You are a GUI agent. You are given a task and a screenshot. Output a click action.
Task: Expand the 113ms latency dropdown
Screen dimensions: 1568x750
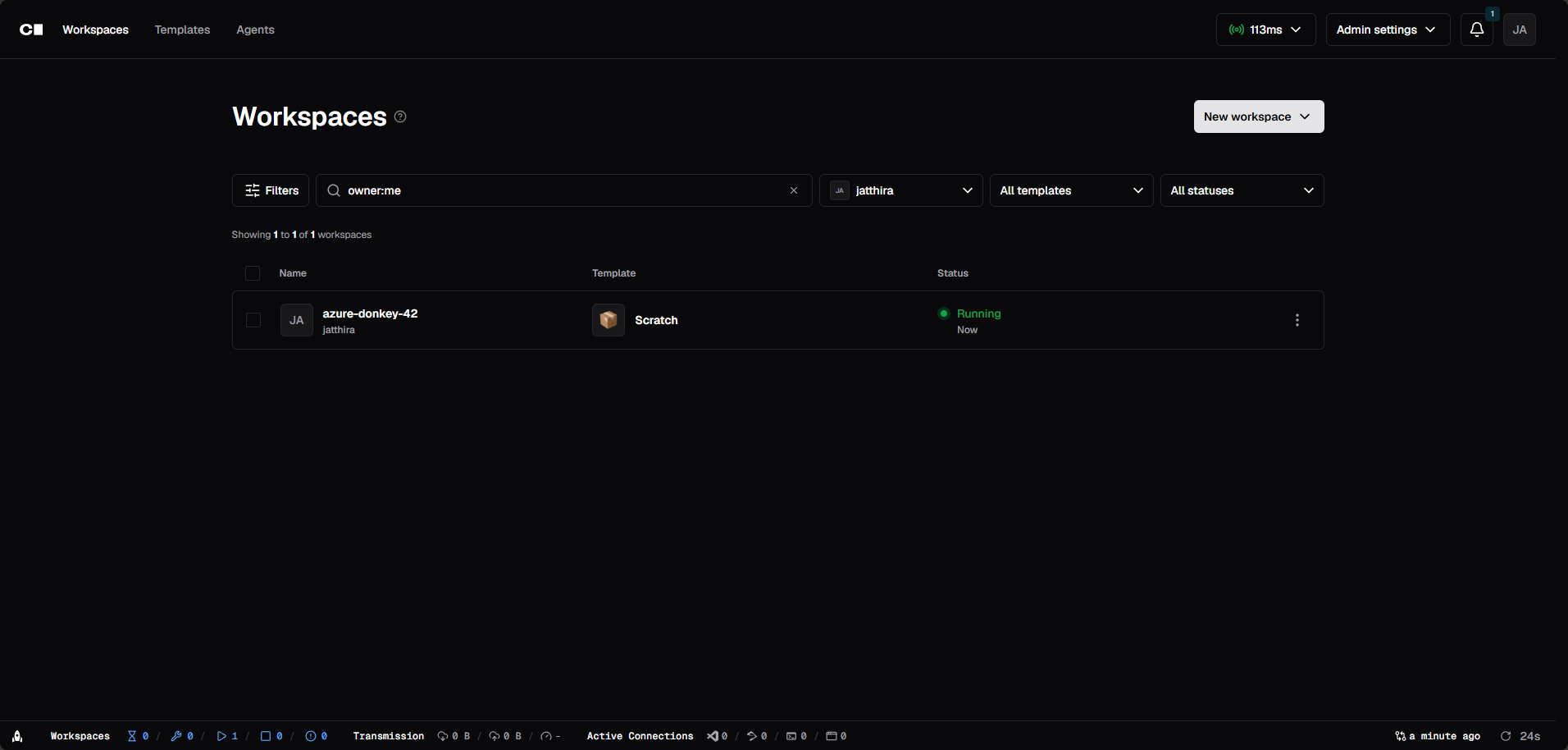point(1265,30)
